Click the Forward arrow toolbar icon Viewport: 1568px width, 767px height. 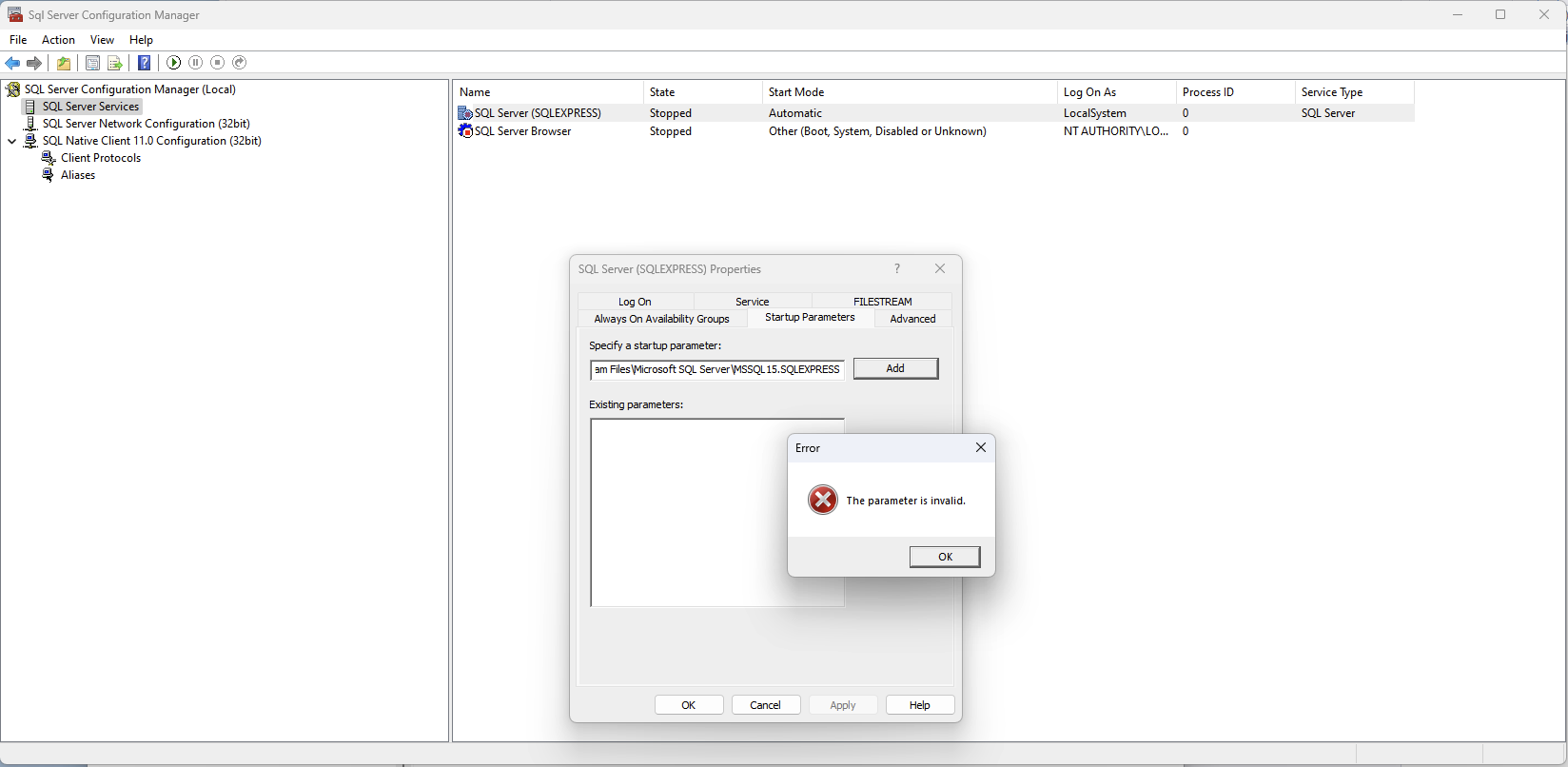click(34, 63)
